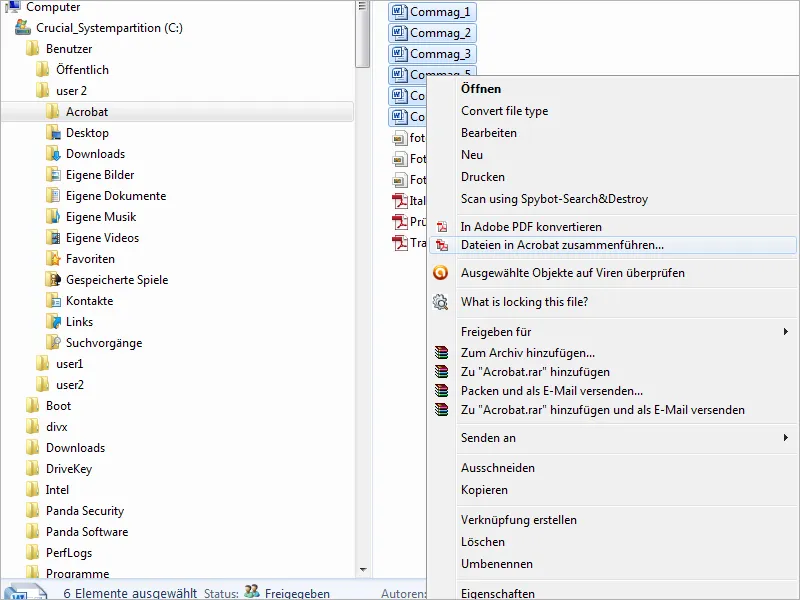Select the 'Boot' folder in tree
Screen dimensions: 800x600
tap(58, 406)
